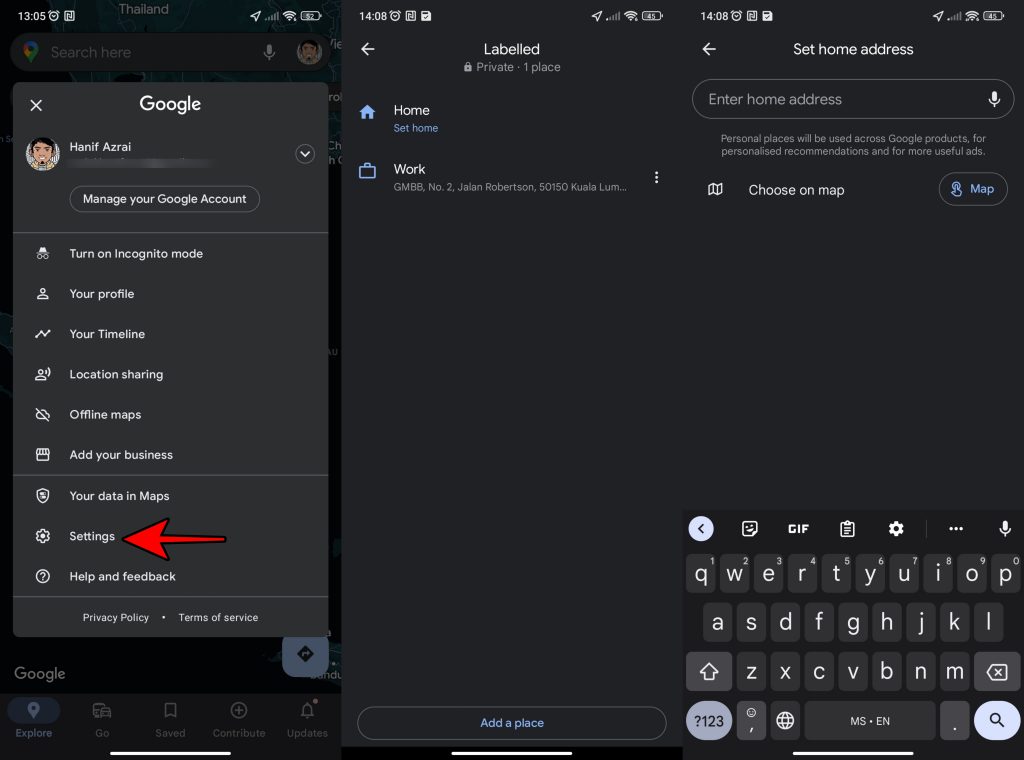This screenshot has width=1024, height=760.
Task: Open the Updates tab
Action: [307, 720]
